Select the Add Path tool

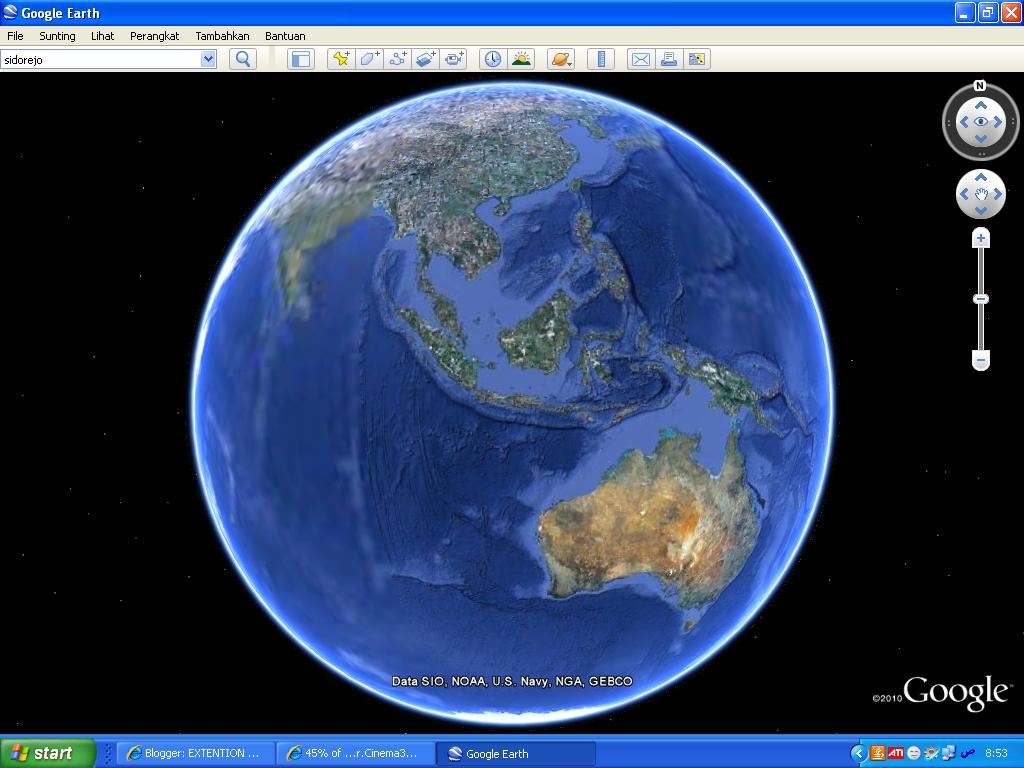pos(397,59)
